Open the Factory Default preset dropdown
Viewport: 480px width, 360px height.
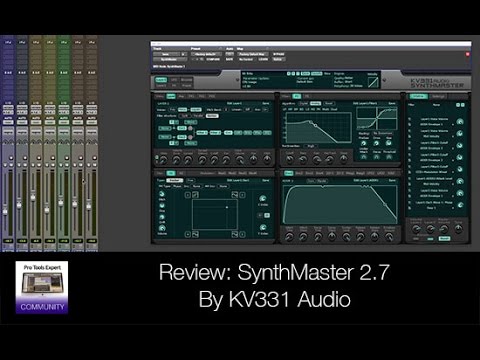tap(205, 54)
